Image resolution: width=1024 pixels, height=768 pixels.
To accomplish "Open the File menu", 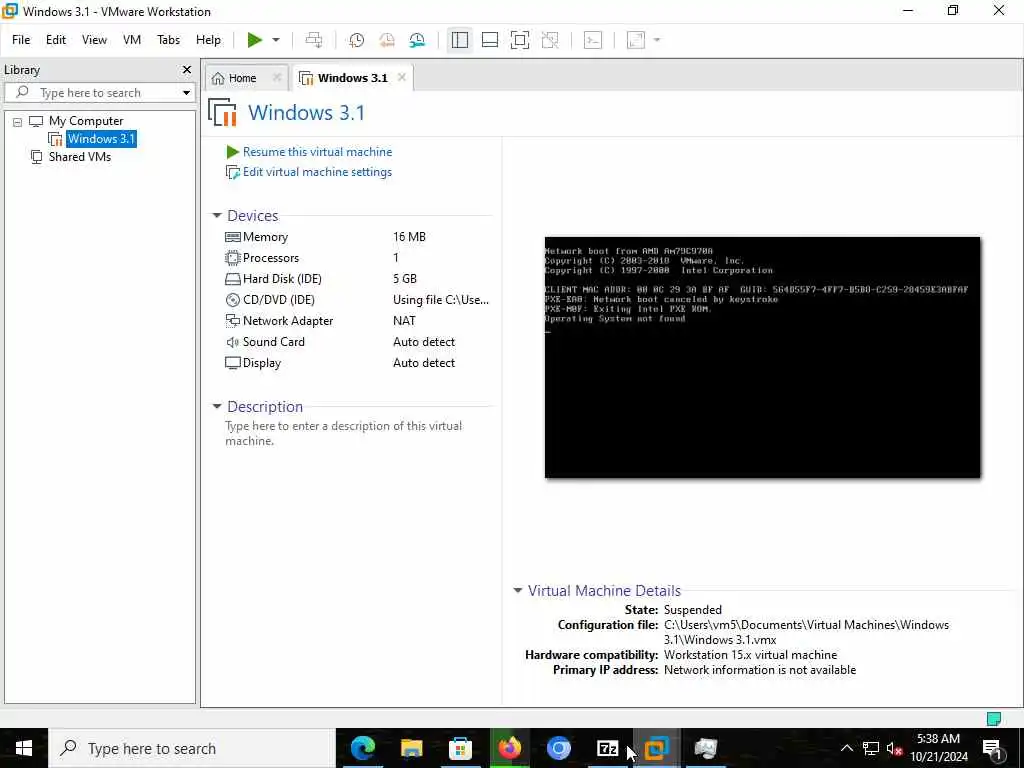I will (x=21, y=40).
